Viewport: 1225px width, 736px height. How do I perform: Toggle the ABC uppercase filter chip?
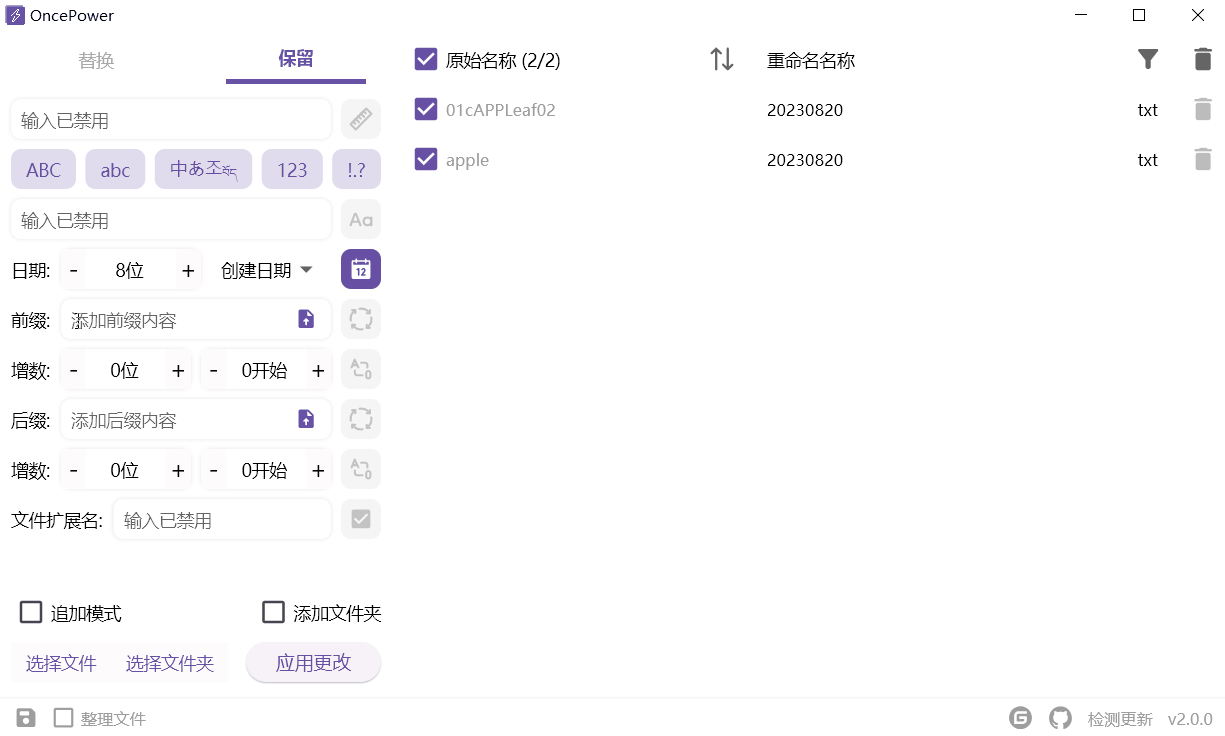(43, 170)
